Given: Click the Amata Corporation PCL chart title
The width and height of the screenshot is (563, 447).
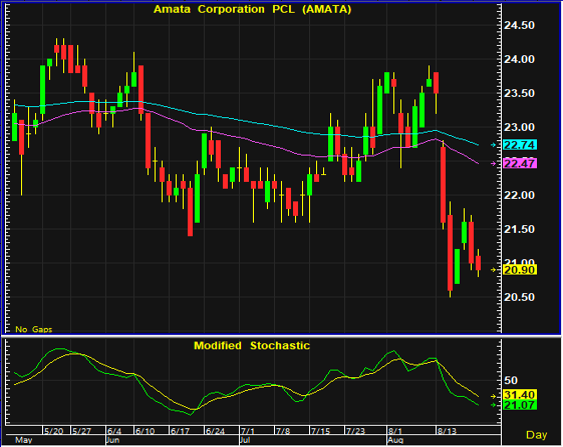Looking at the screenshot, I should point(252,9).
